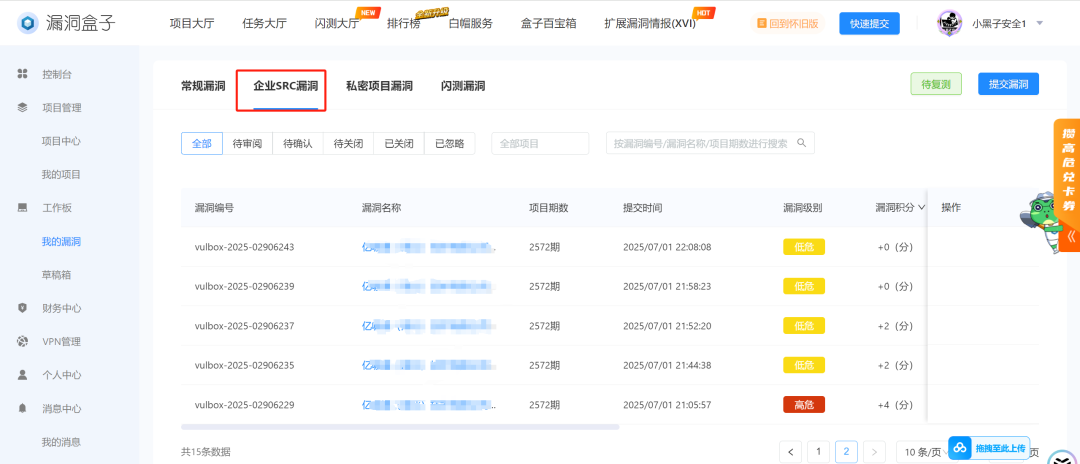Click the cloud upload icon 拖拽至此上传
The width and height of the screenshot is (1080, 464).
tap(960, 448)
